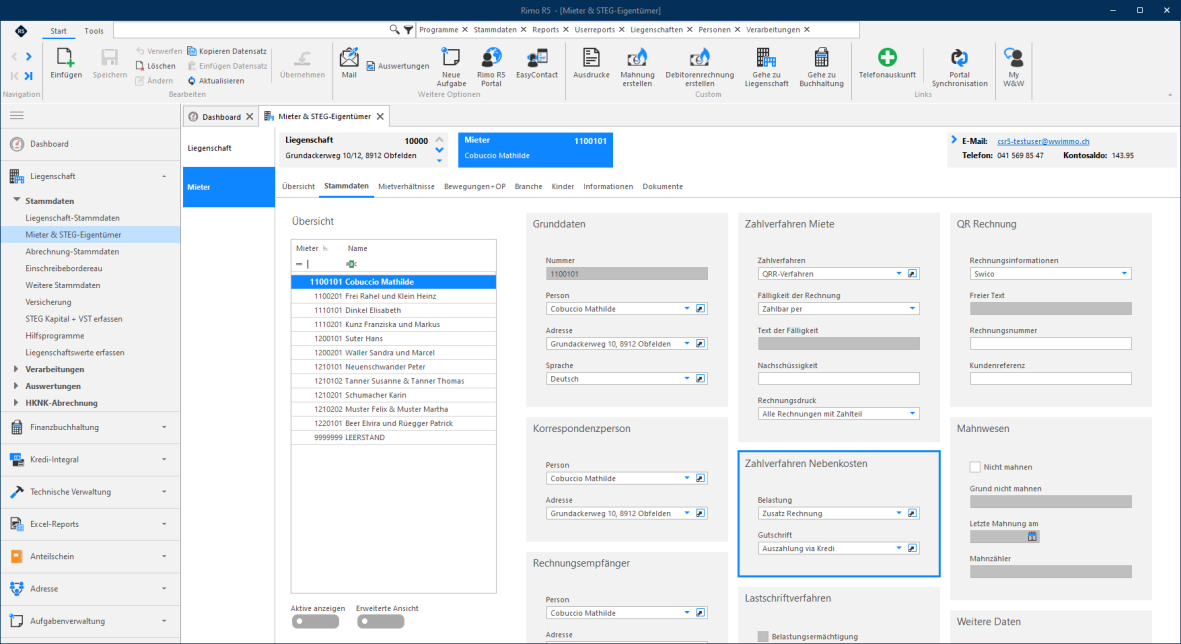Open the Dokumente tab
This screenshot has height=644, width=1181.
pos(663,187)
